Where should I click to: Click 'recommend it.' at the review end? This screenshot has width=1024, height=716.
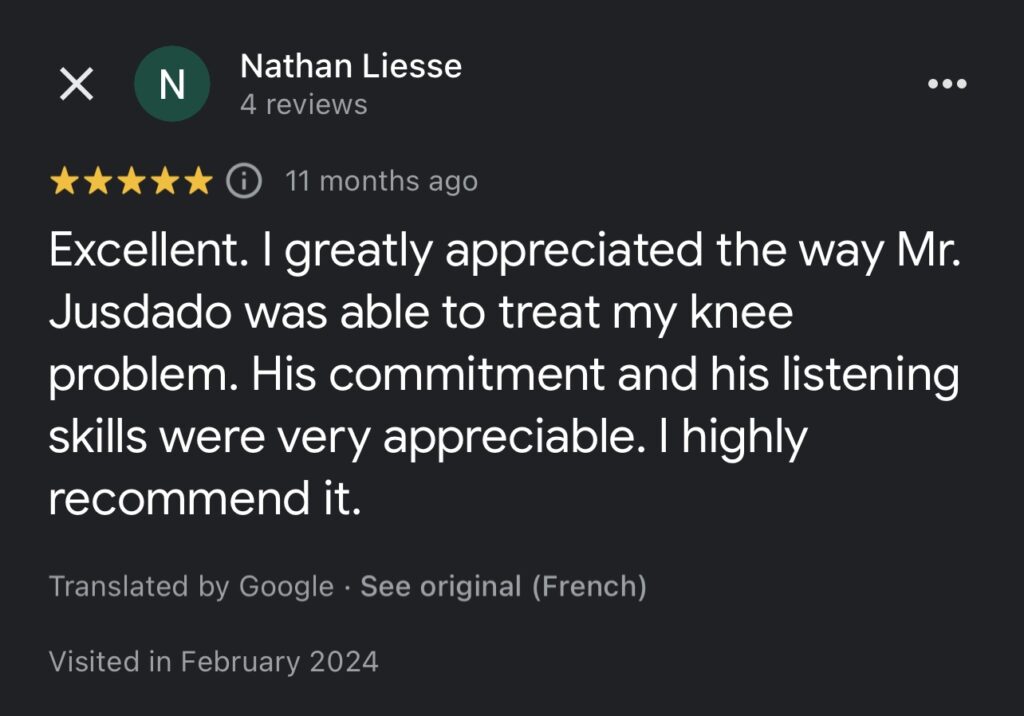[205, 498]
